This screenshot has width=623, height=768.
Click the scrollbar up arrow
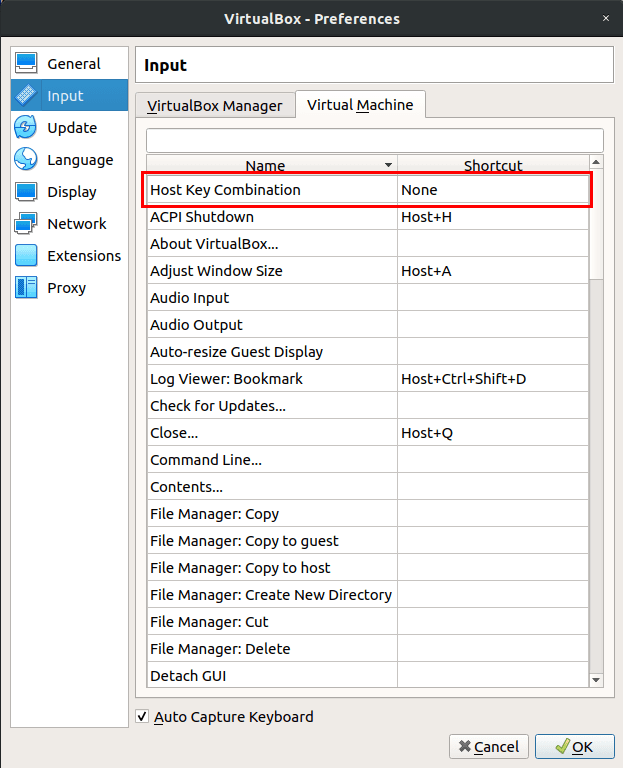[596, 162]
